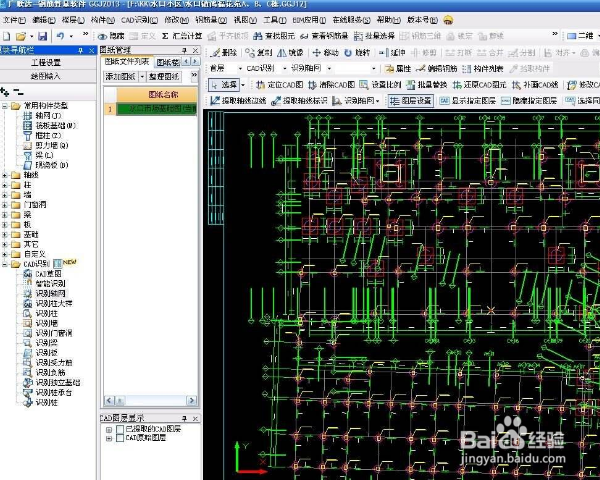Viewport: 600px width, 480px height.
Task: Open the 文件(F) menu
Action: (14, 20)
